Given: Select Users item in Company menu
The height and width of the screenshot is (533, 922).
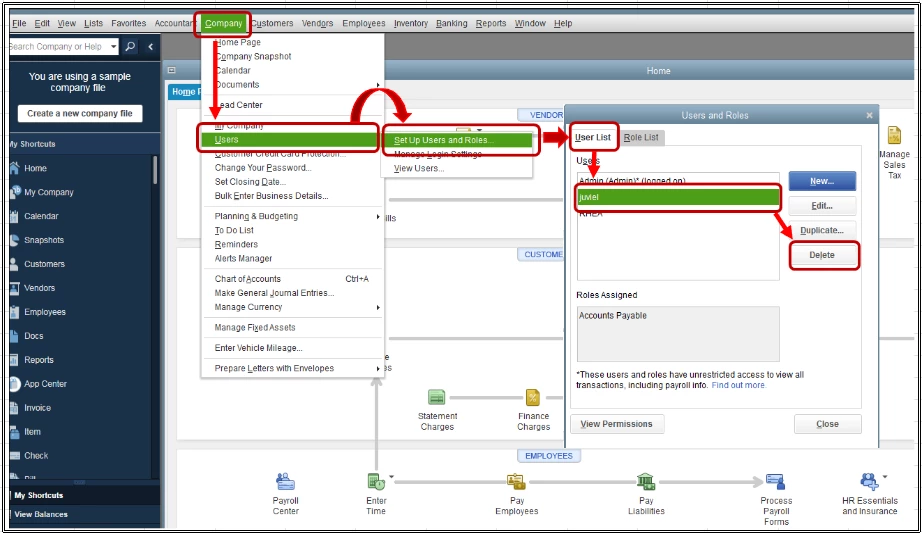Looking at the screenshot, I should (289, 140).
